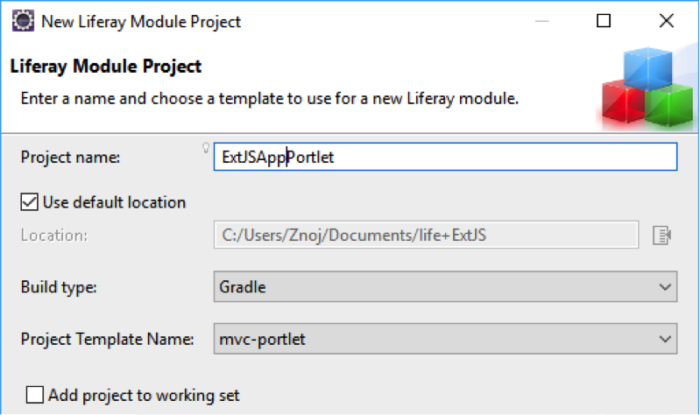Click the browse location icon beside the Location field
The height and width of the screenshot is (415, 700).
(662, 235)
